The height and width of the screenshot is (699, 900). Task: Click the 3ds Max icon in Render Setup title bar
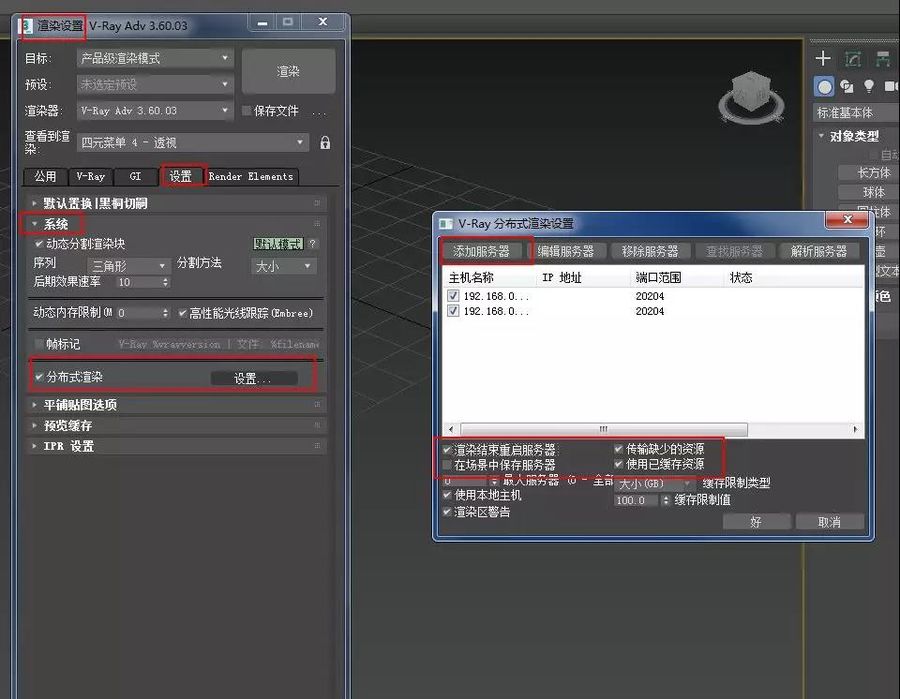[x=25, y=26]
